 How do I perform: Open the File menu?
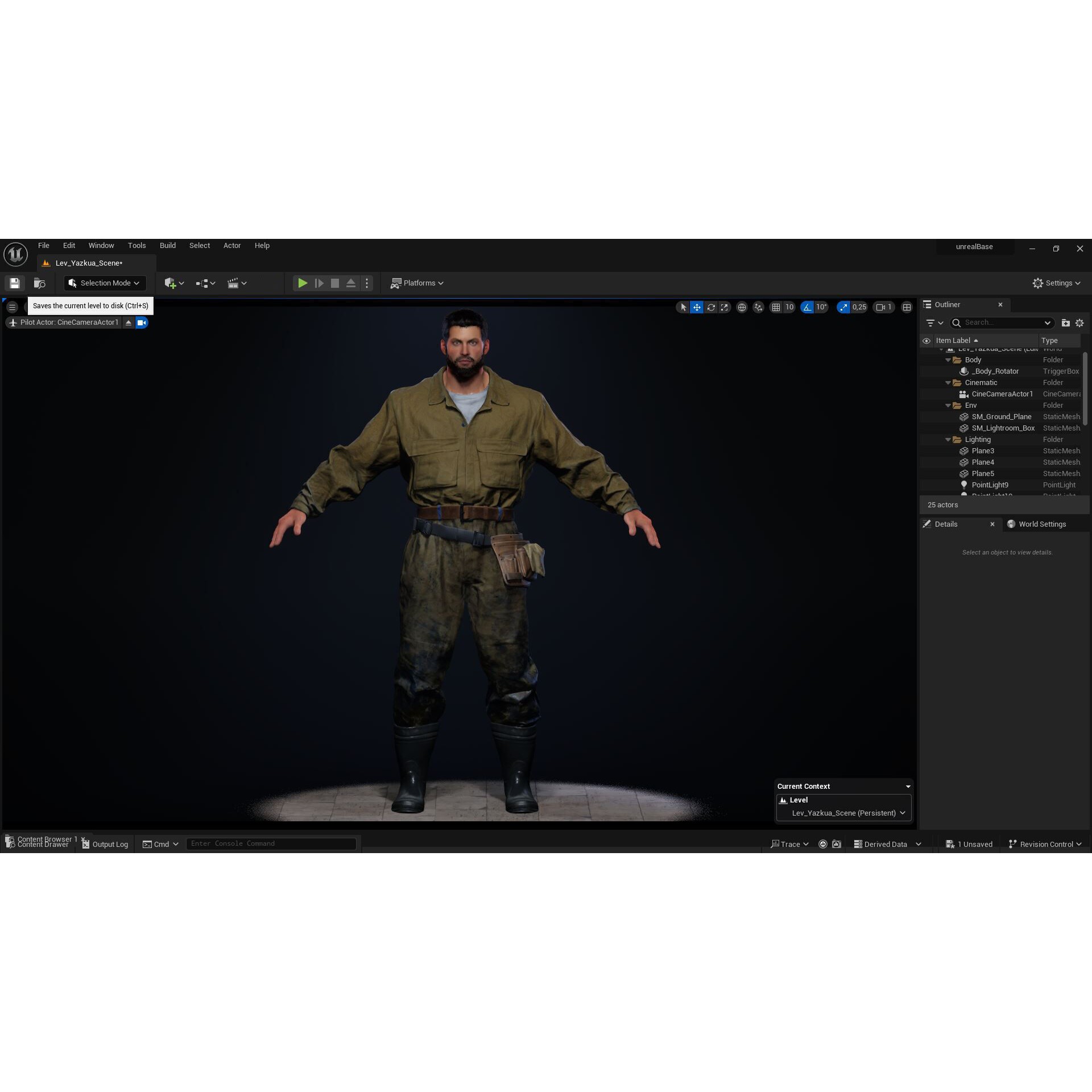tap(44, 246)
